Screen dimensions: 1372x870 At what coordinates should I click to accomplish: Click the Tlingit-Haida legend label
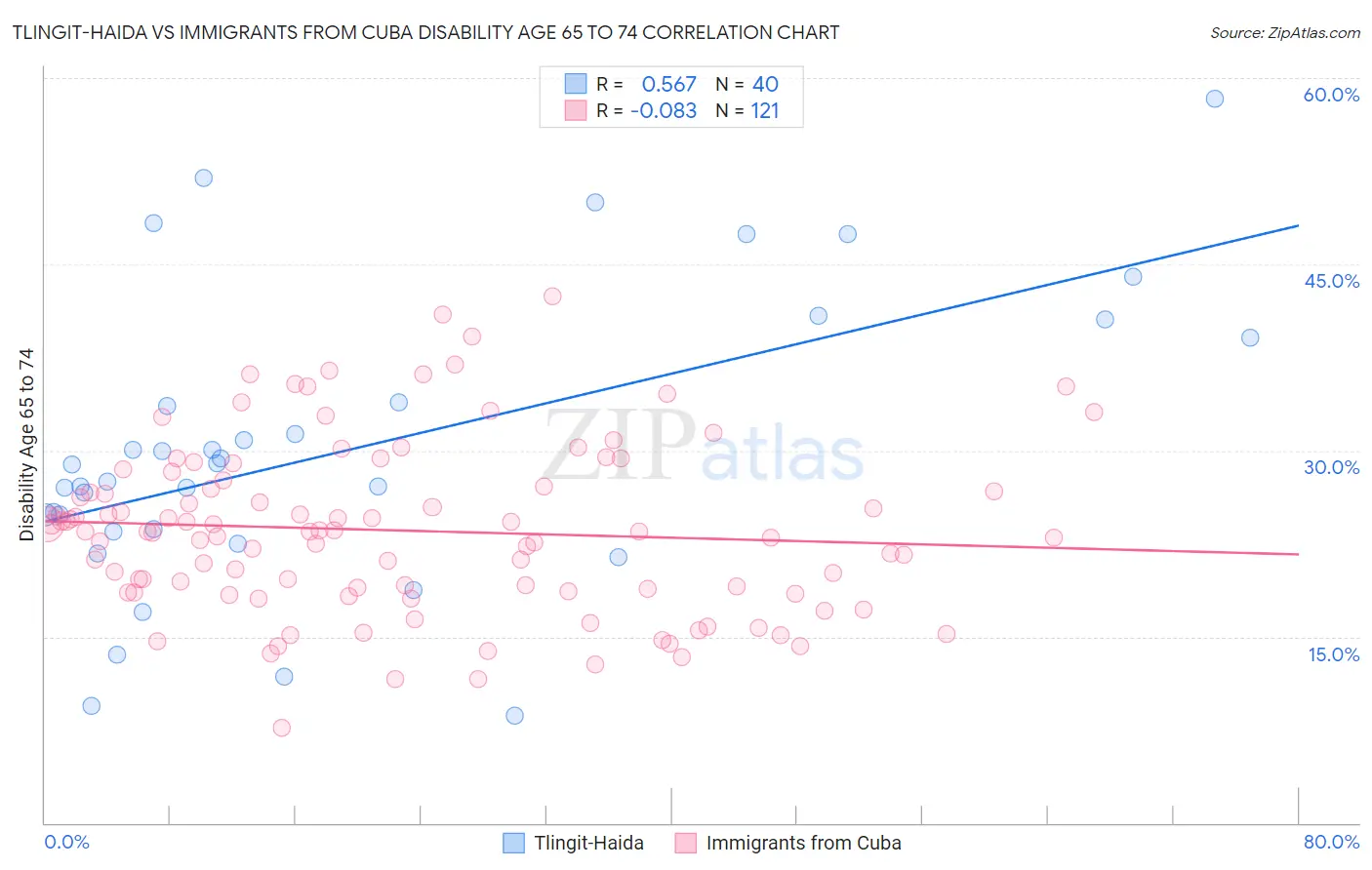588,843
